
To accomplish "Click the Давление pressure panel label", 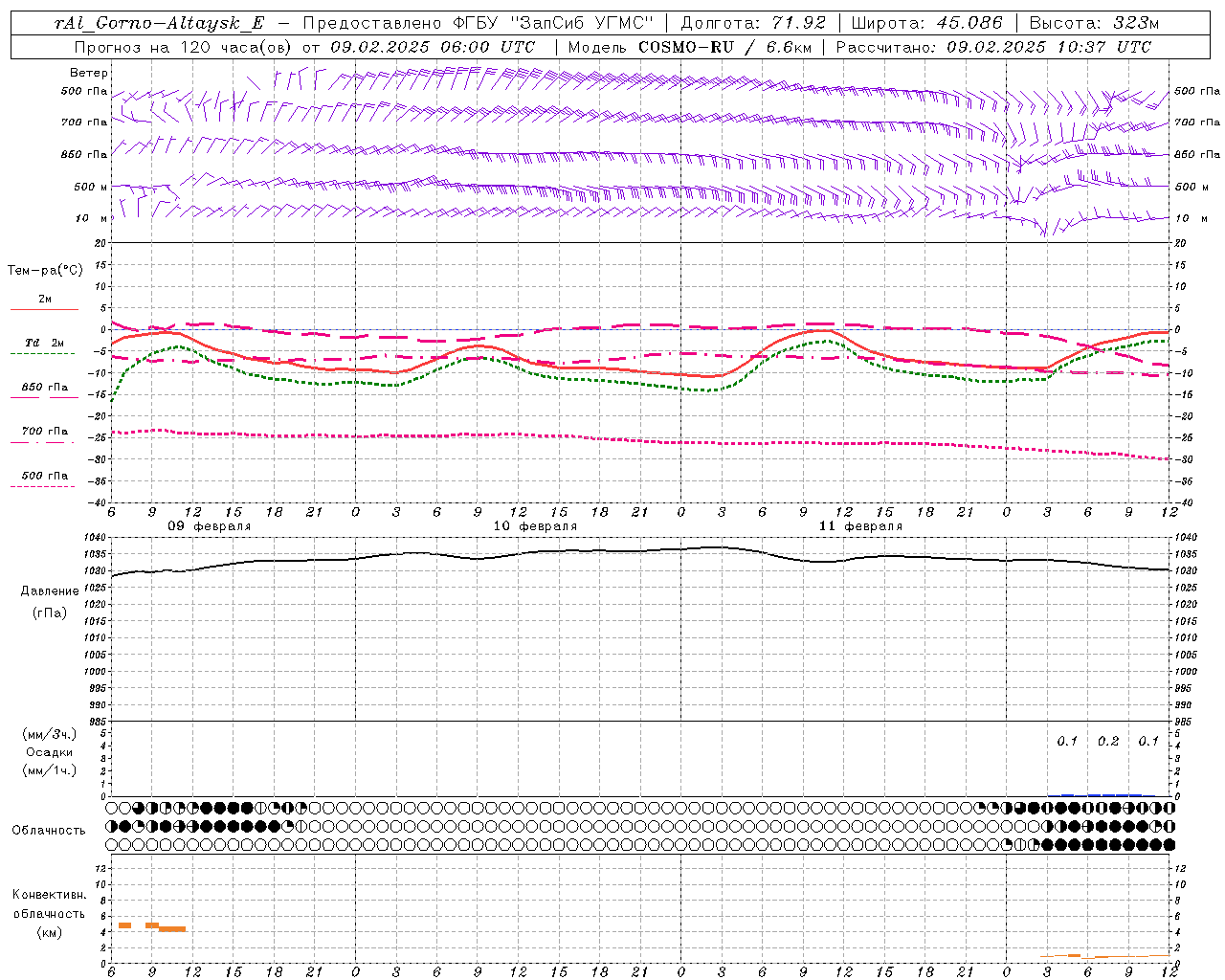I will pyautogui.click(x=50, y=591).
